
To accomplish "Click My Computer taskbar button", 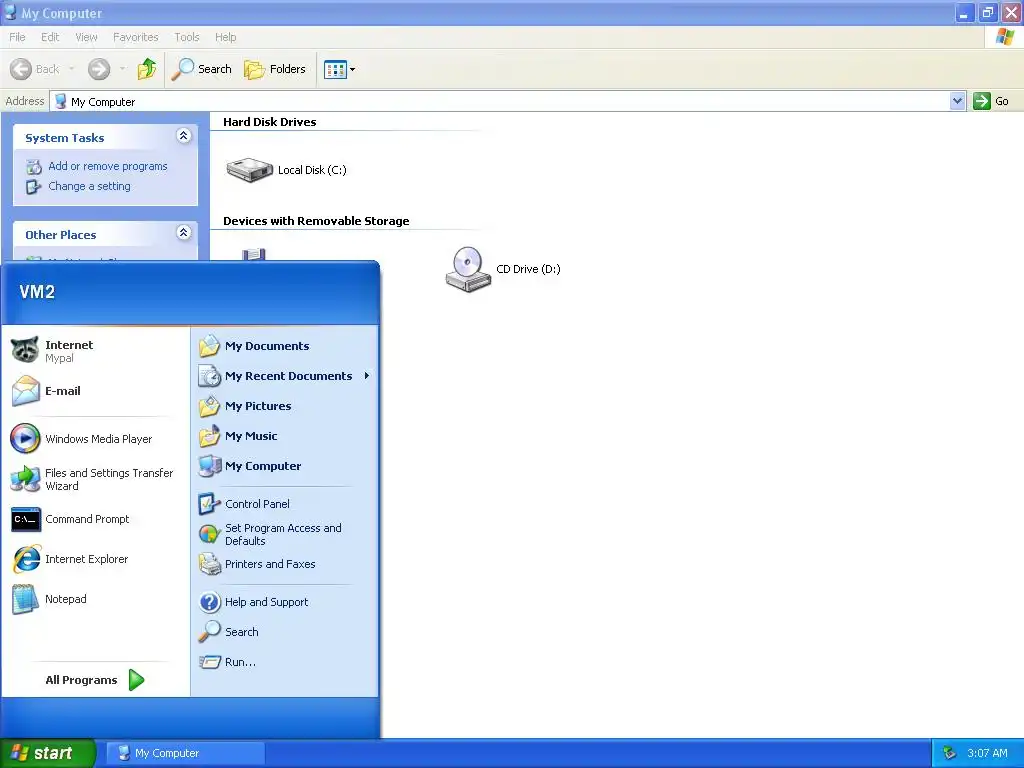I will point(185,753).
